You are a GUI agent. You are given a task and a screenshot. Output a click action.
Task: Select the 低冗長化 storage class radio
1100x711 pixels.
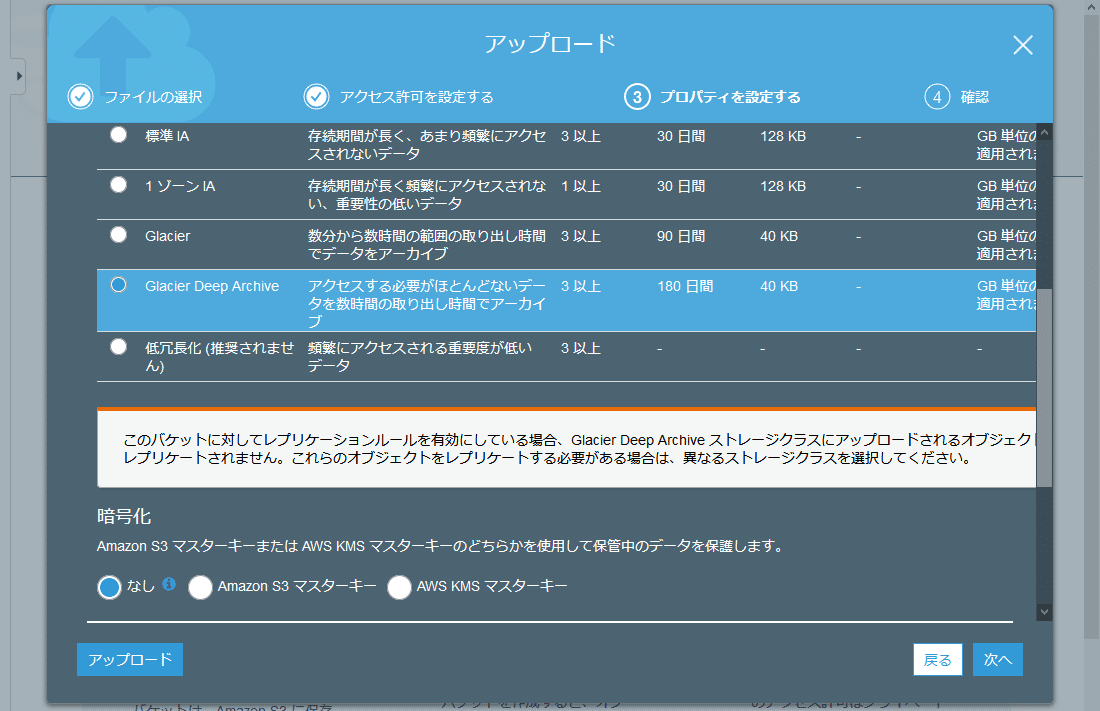119,347
